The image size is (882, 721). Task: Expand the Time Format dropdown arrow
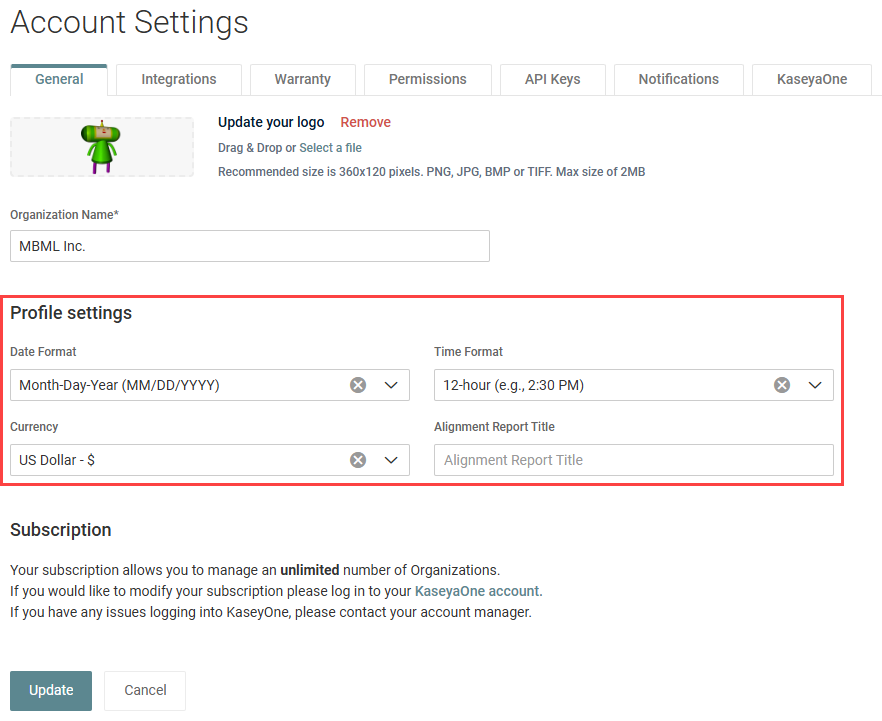[x=815, y=385]
